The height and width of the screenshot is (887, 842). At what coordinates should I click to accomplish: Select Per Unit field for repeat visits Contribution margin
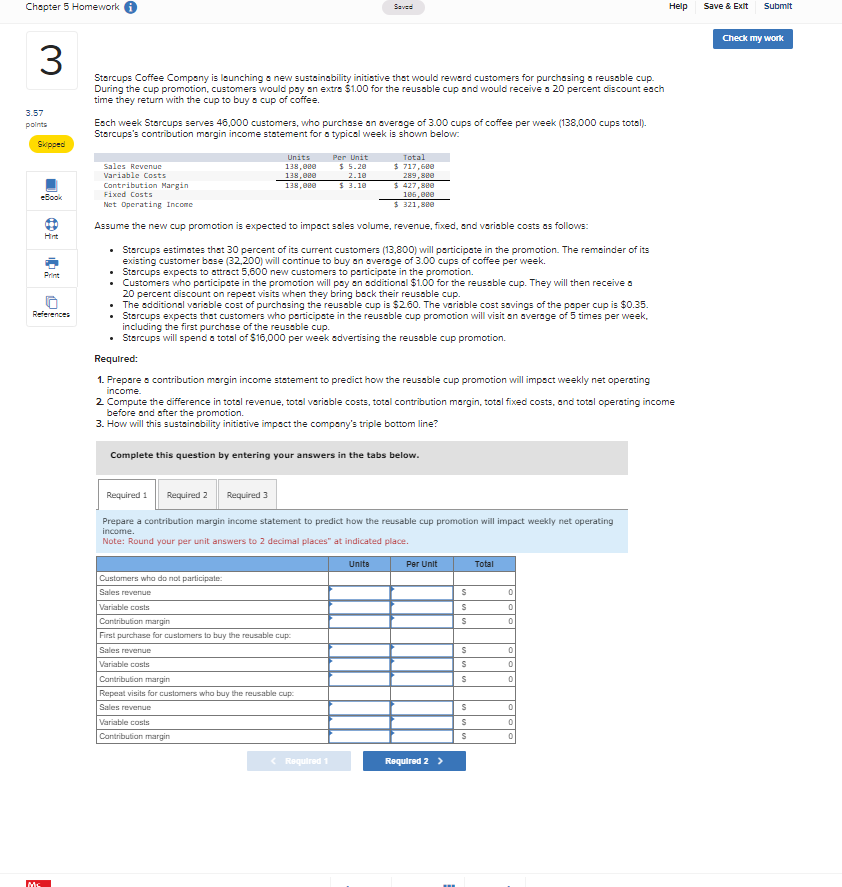[x=422, y=736]
